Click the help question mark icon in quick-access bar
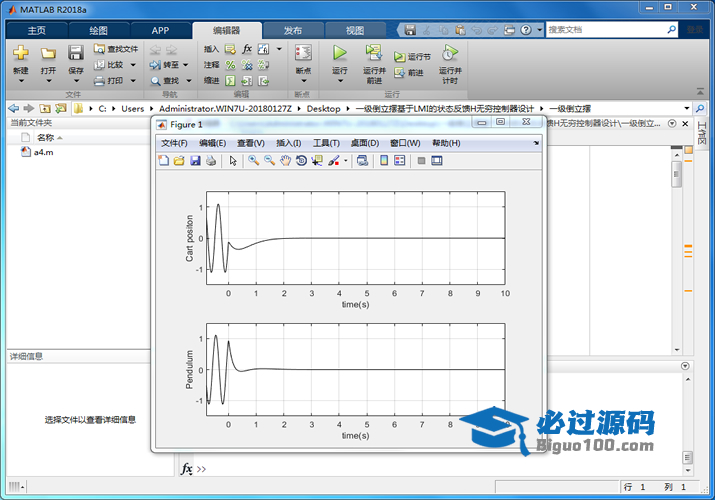This screenshot has height=500, width=715. (526, 30)
